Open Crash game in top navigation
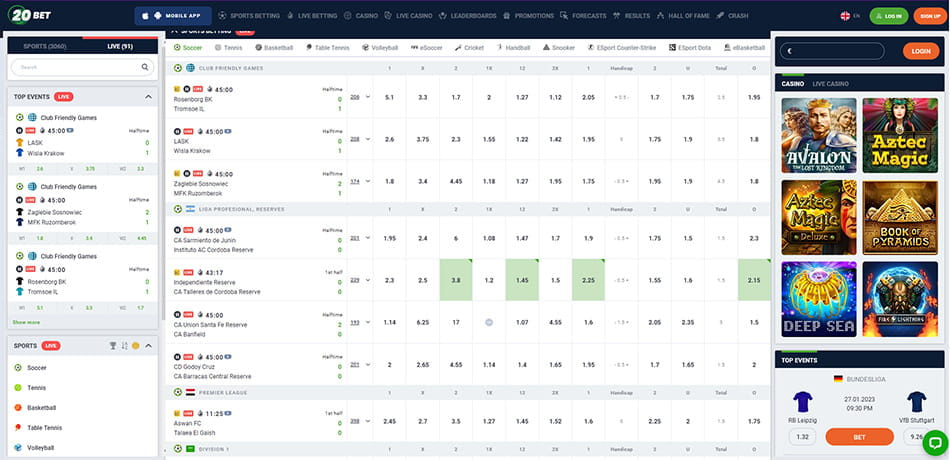Screen dimensions: 950x460 (732, 16)
